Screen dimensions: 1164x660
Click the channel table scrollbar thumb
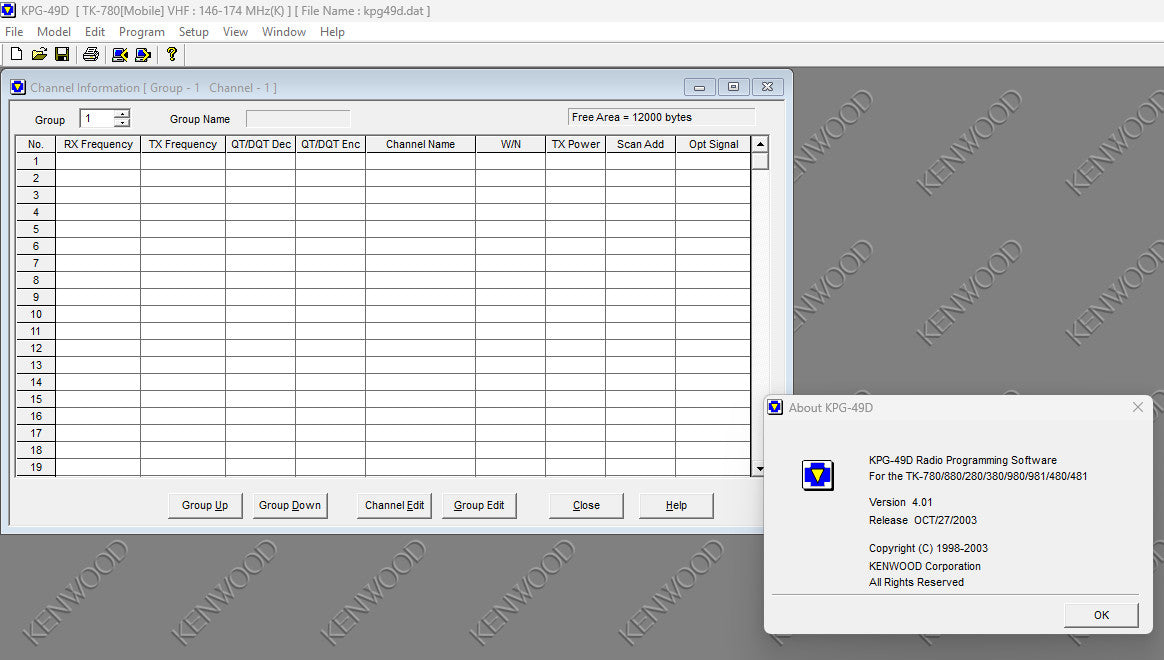(x=759, y=161)
